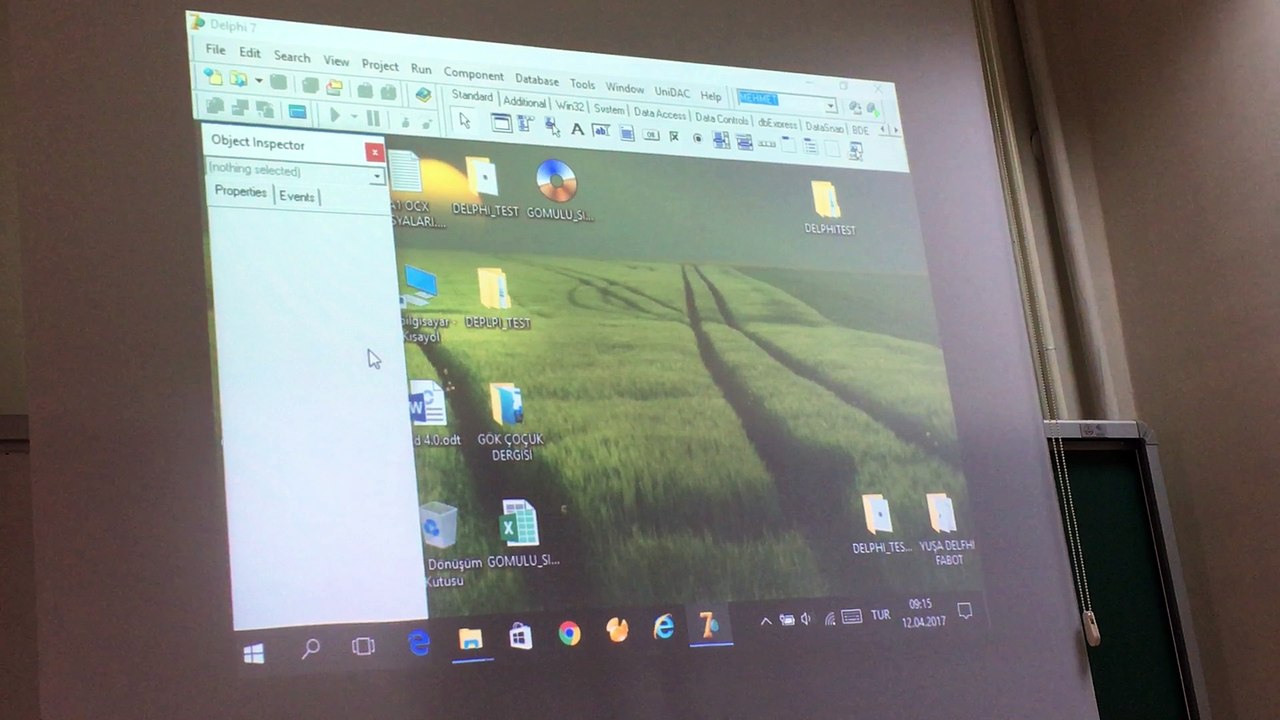This screenshot has height=720, width=1280.
Task: Select the Frames component in palette
Action: click(502, 124)
